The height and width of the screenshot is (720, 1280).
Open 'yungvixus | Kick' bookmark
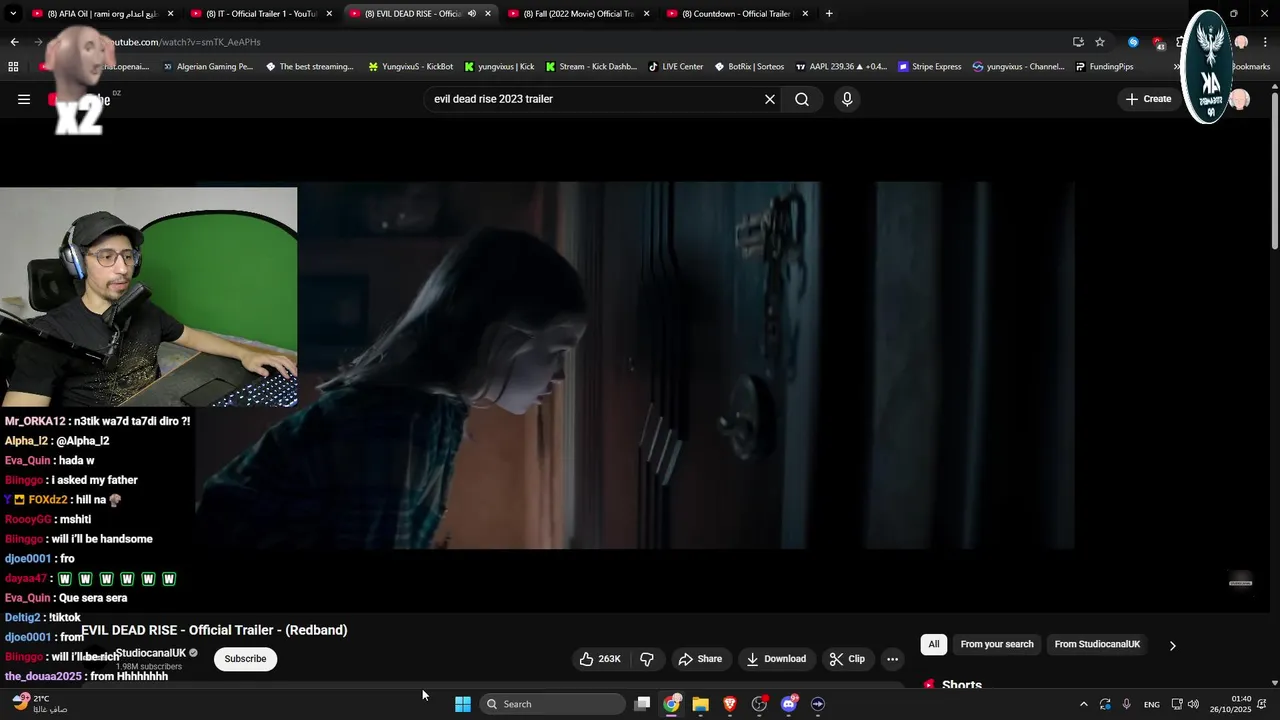coord(499,67)
